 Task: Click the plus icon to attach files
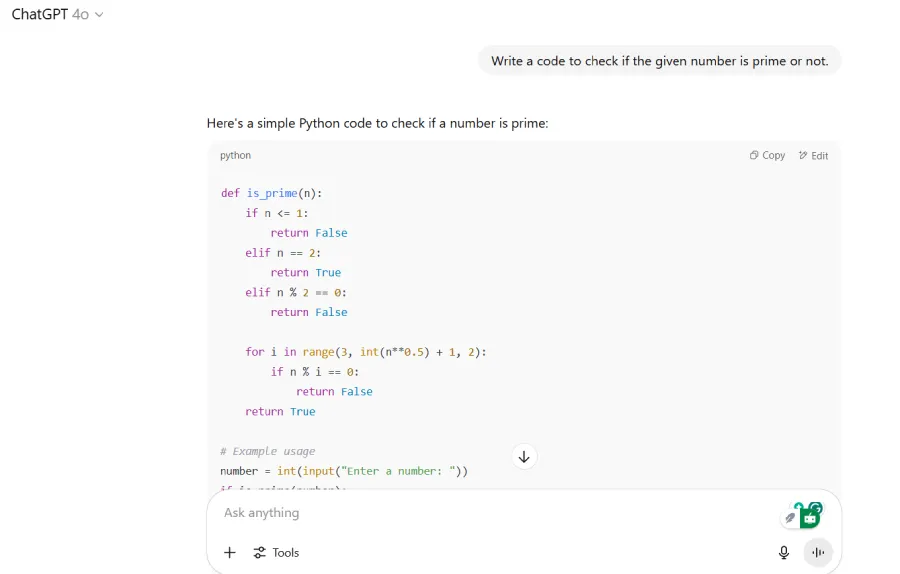coord(230,552)
